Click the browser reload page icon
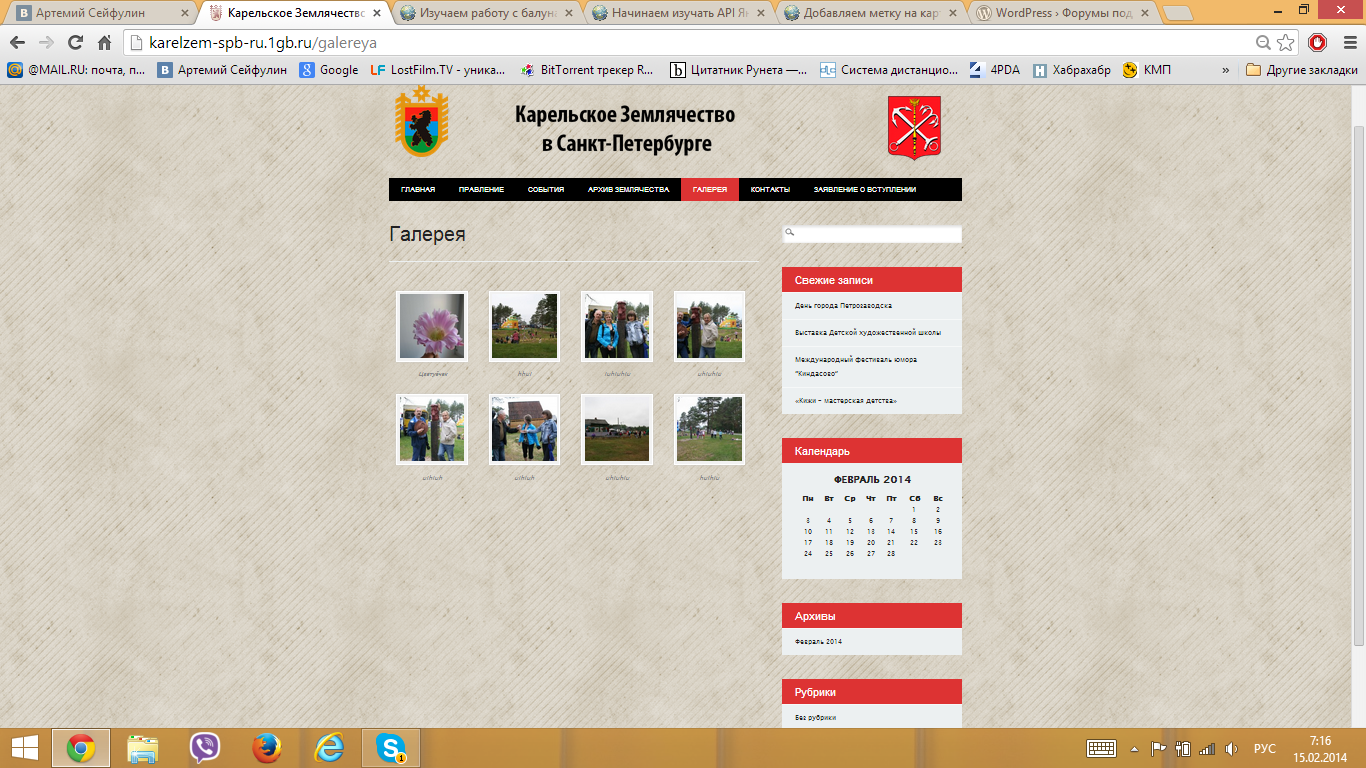Image resolution: width=1366 pixels, height=768 pixels. pos(75,43)
